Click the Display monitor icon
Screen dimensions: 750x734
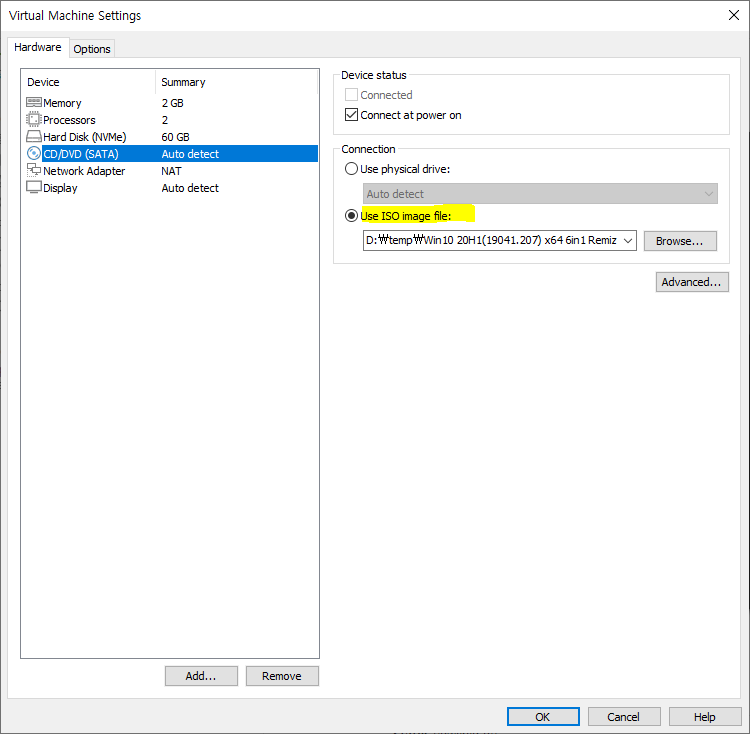33,187
